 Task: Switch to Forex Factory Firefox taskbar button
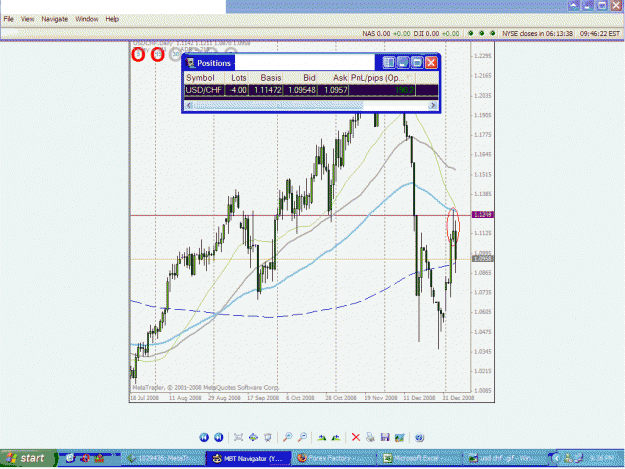click(x=334, y=459)
